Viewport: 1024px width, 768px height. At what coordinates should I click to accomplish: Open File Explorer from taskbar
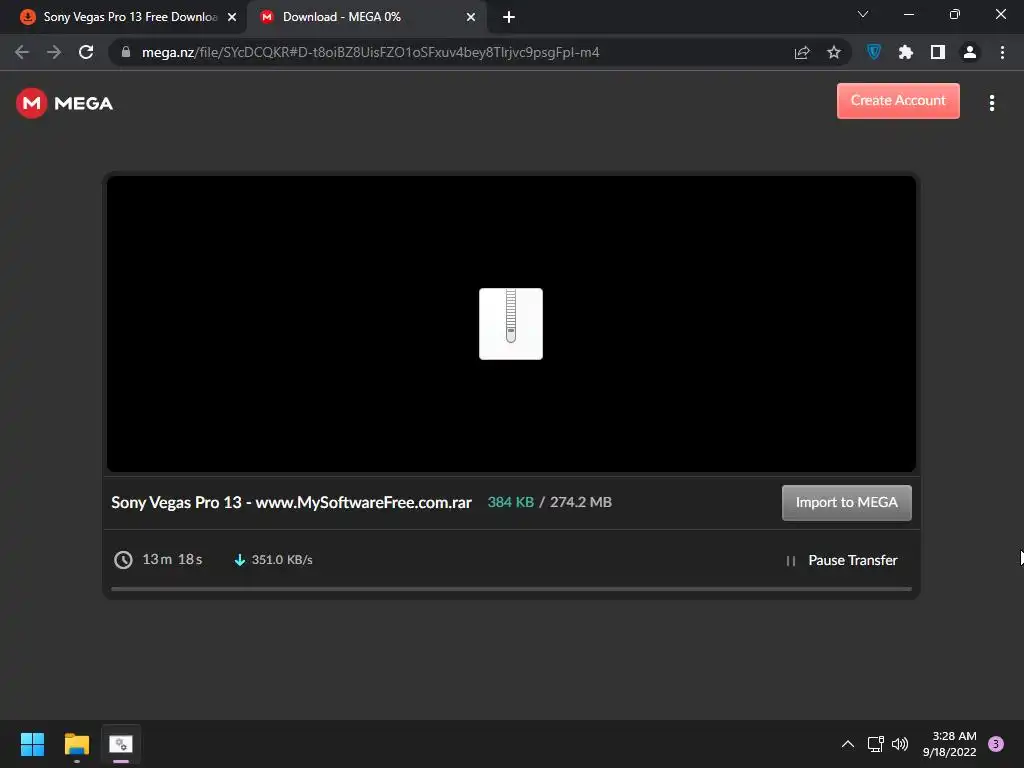point(77,744)
